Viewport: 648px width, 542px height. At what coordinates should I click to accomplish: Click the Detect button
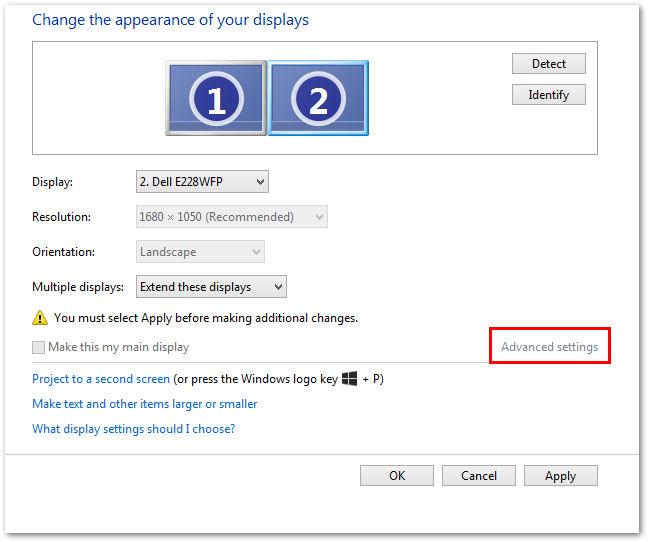(x=549, y=64)
